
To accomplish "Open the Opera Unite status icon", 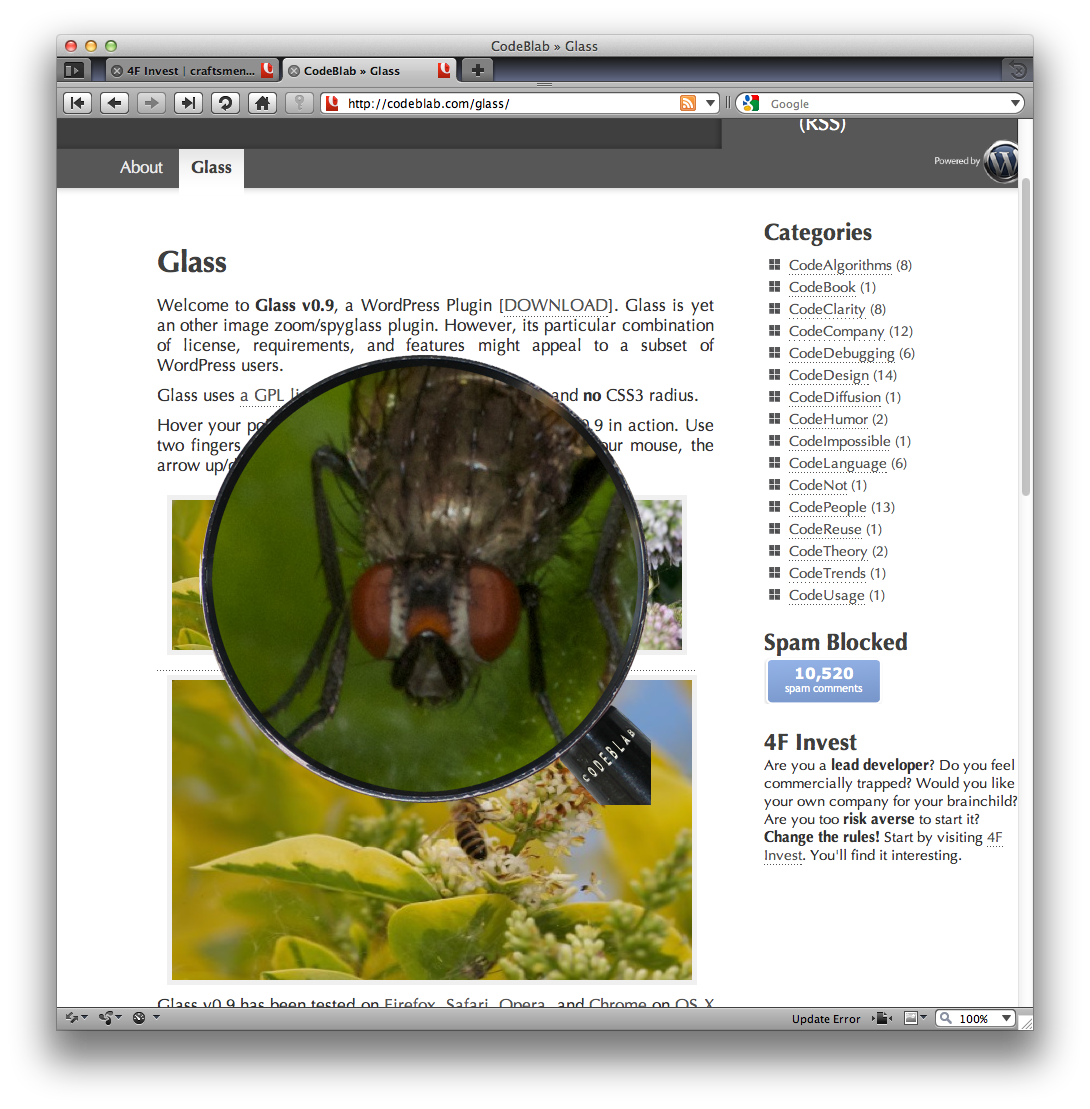I will pos(110,1018).
